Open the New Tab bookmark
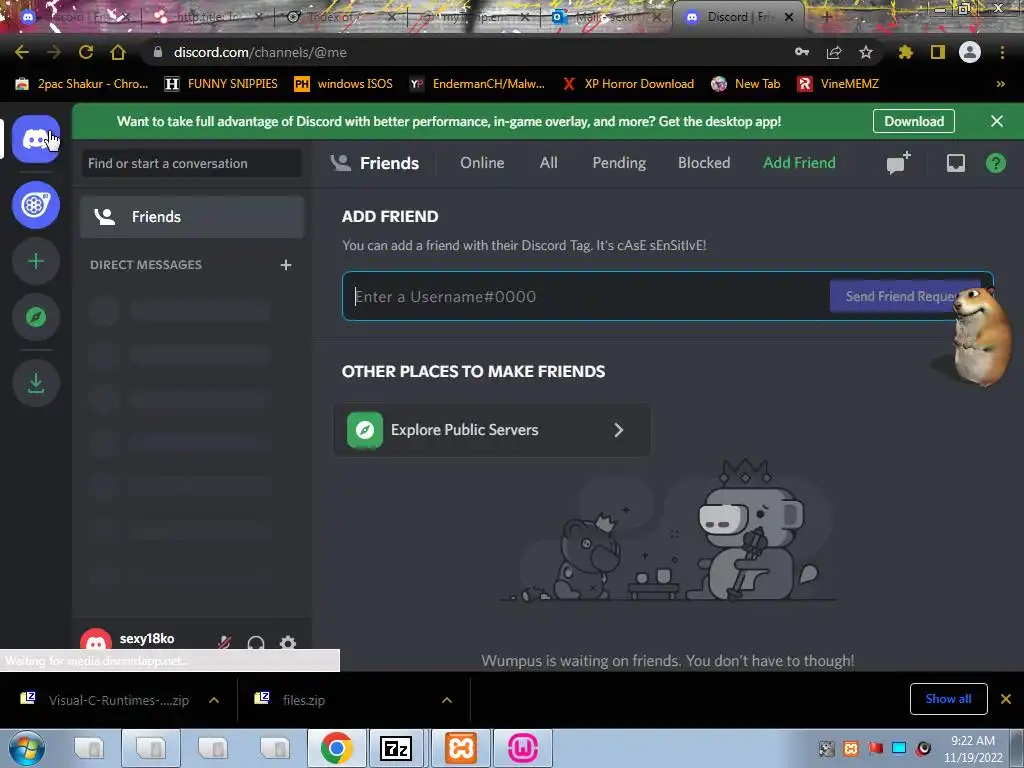 (746, 84)
